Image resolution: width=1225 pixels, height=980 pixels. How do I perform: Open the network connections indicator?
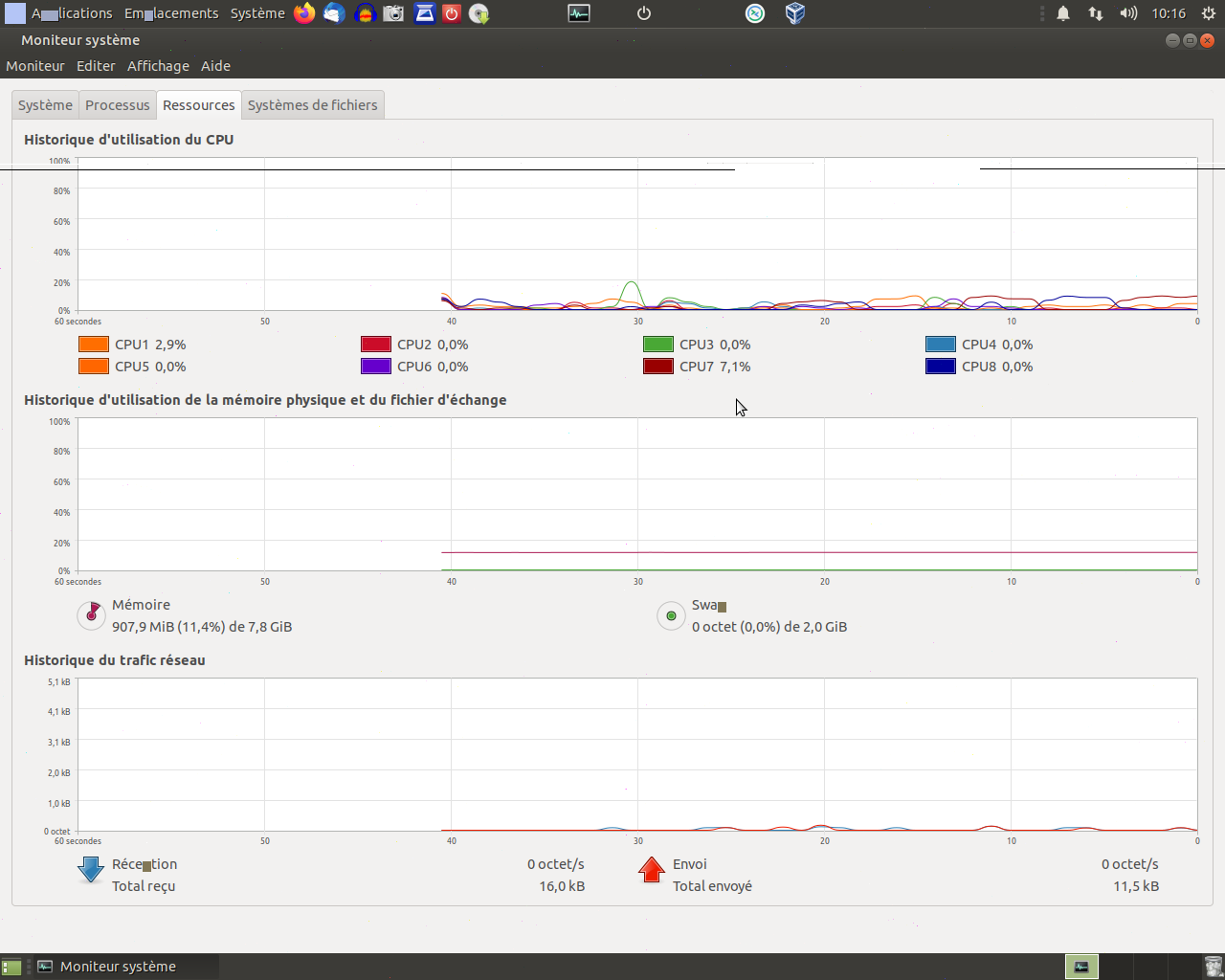[x=1096, y=13]
